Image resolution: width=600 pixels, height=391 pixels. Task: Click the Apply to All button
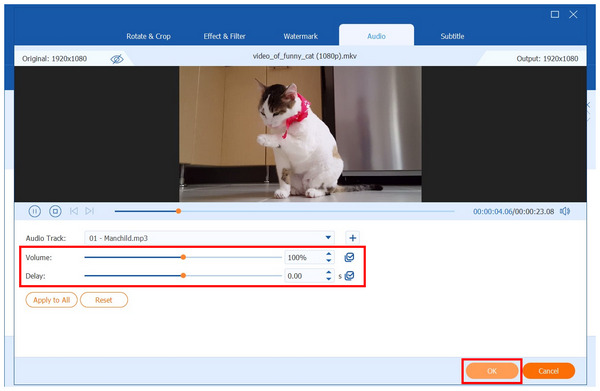(52, 300)
